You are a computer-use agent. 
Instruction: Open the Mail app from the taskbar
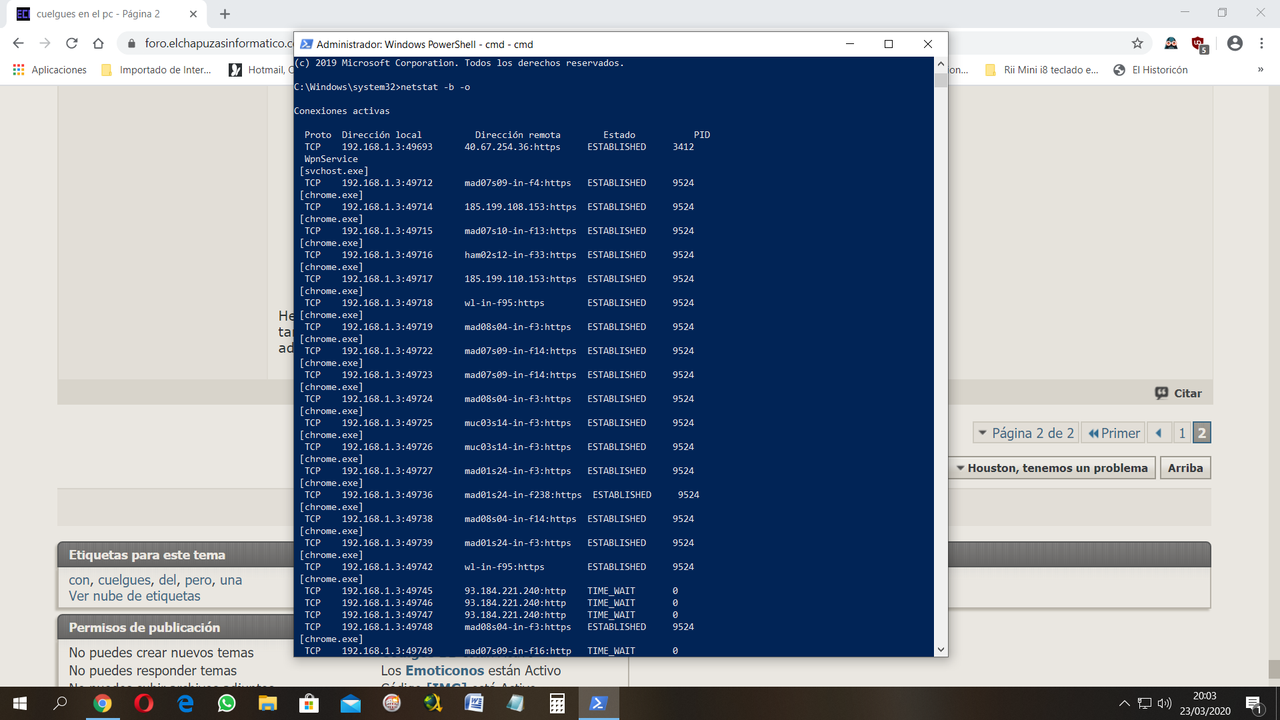pyautogui.click(x=350, y=703)
